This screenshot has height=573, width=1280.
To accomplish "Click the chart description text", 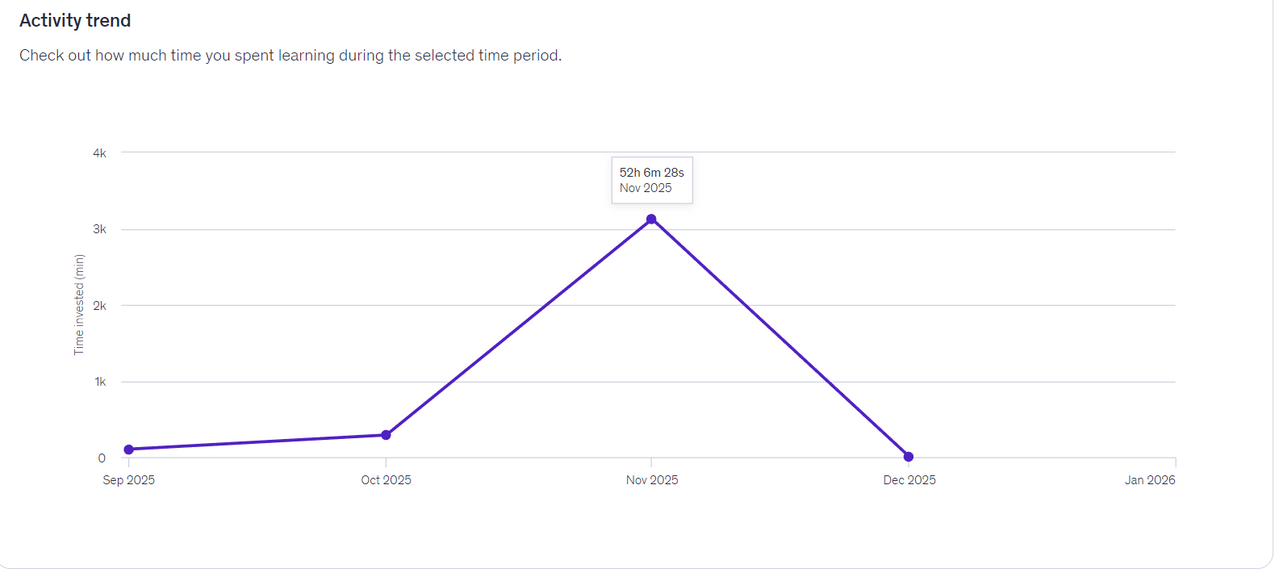I will tap(290, 55).
